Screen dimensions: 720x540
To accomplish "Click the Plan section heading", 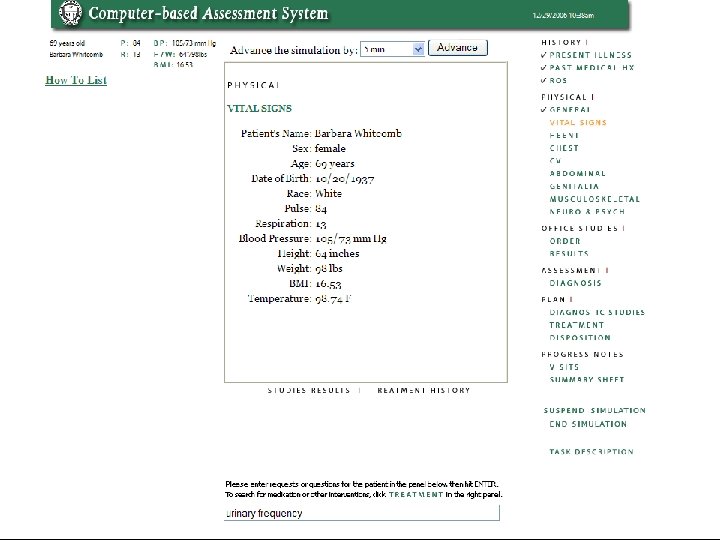I will pyautogui.click(x=553, y=299).
